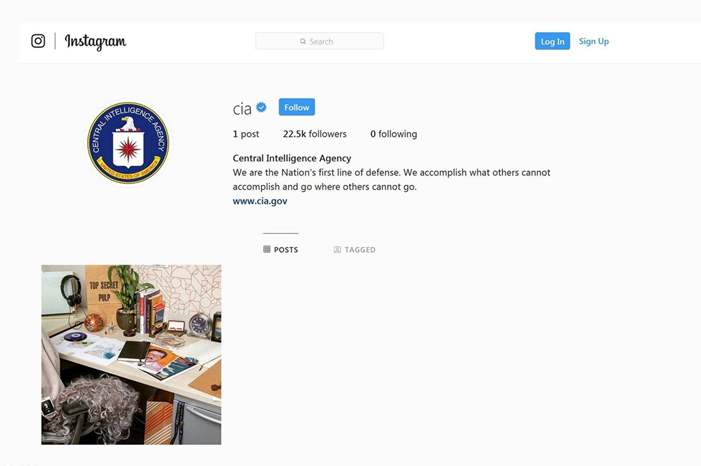Click the Log In button
The image size is (701, 466).
[x=552, y=42]
